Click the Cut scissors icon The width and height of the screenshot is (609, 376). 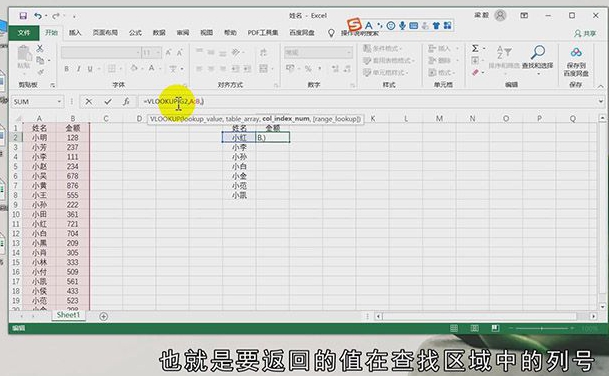click(x=40, y=49)
